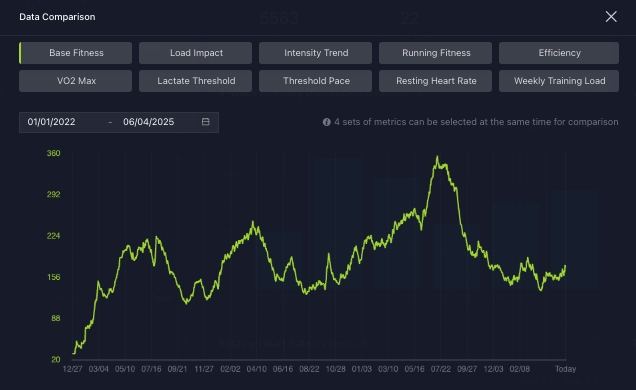Show VO2 Max on the chart
636x390 pixels.
click(75, 81)
